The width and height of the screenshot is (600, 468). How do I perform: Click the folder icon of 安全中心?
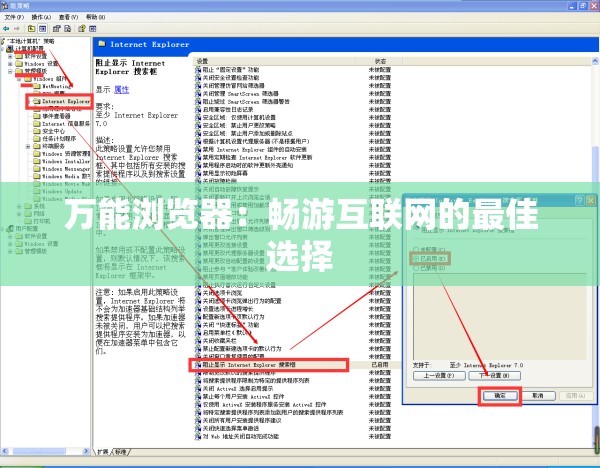37,131
